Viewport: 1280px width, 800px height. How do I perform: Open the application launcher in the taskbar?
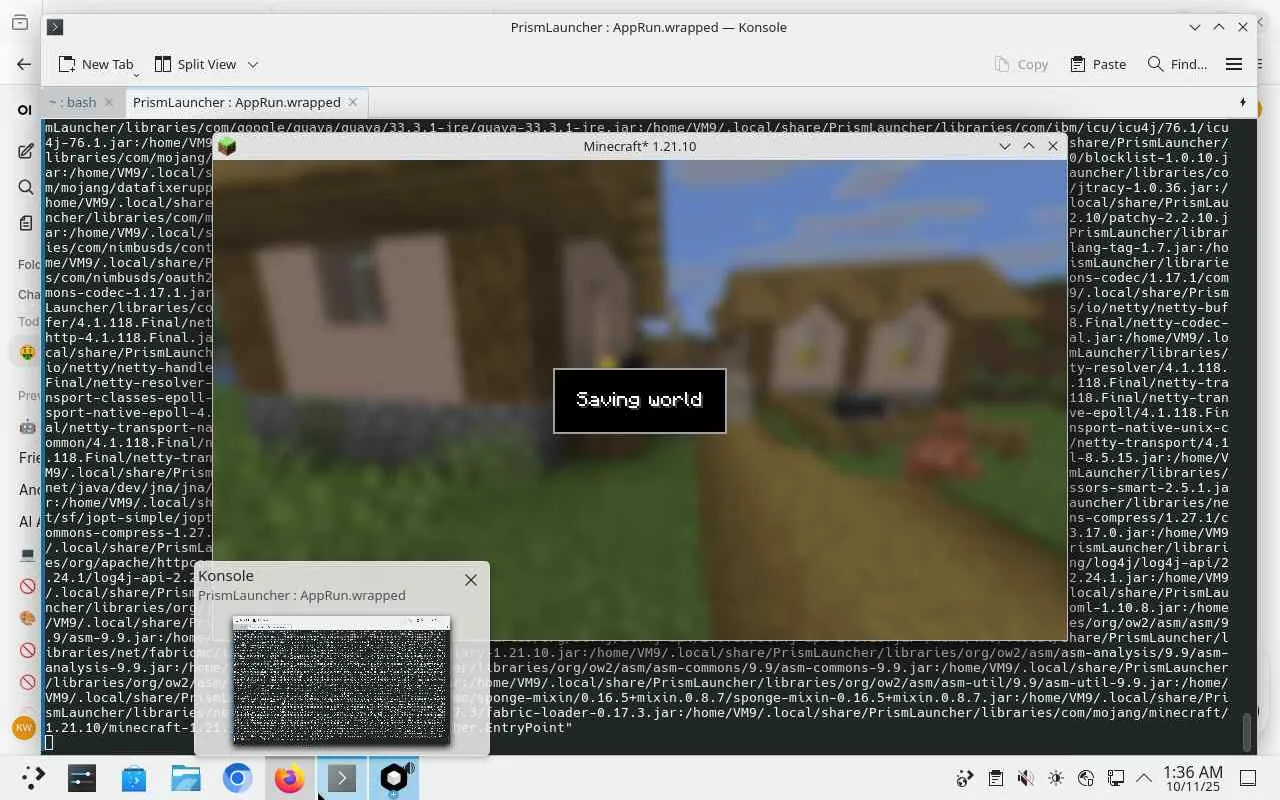click(33, 778)
